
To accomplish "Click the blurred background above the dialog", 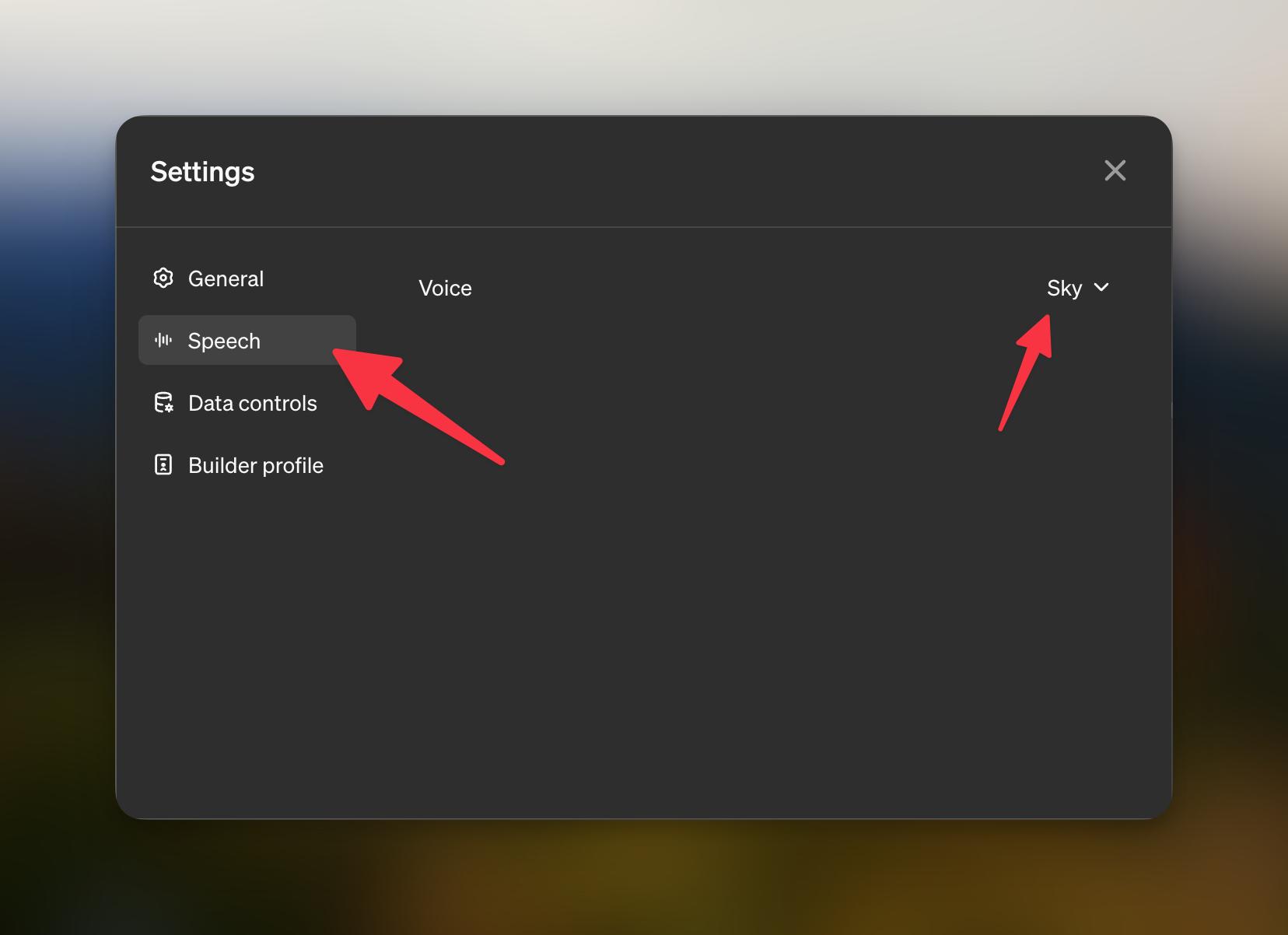I will pos(644,54).
